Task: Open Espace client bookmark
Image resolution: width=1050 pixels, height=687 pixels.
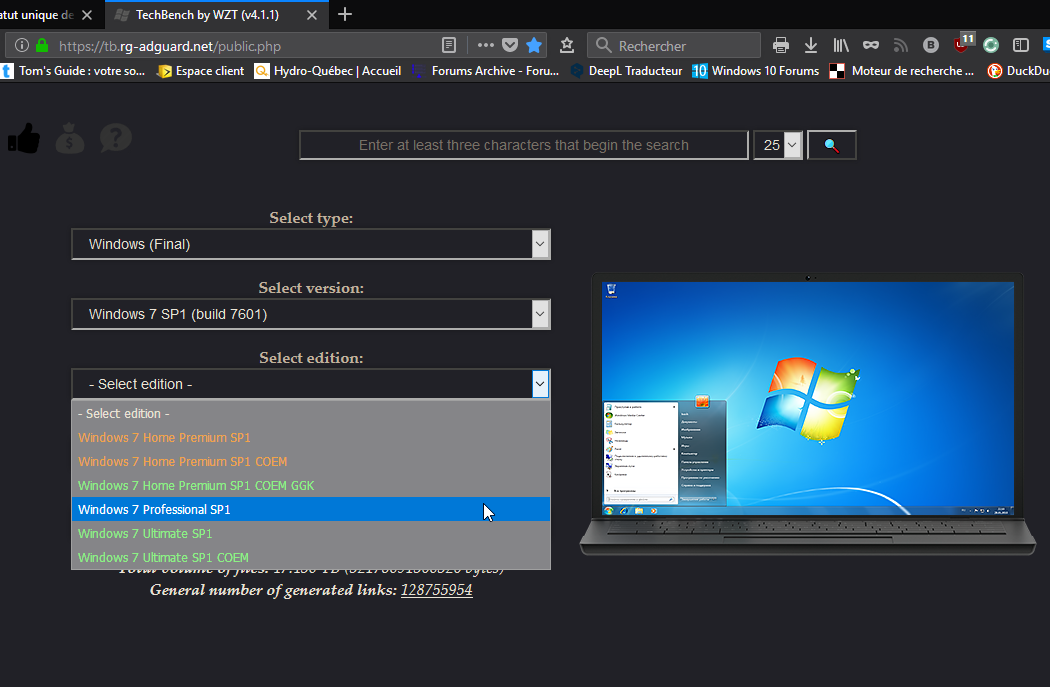Action: pyautogui.click(x=200, y=71)
